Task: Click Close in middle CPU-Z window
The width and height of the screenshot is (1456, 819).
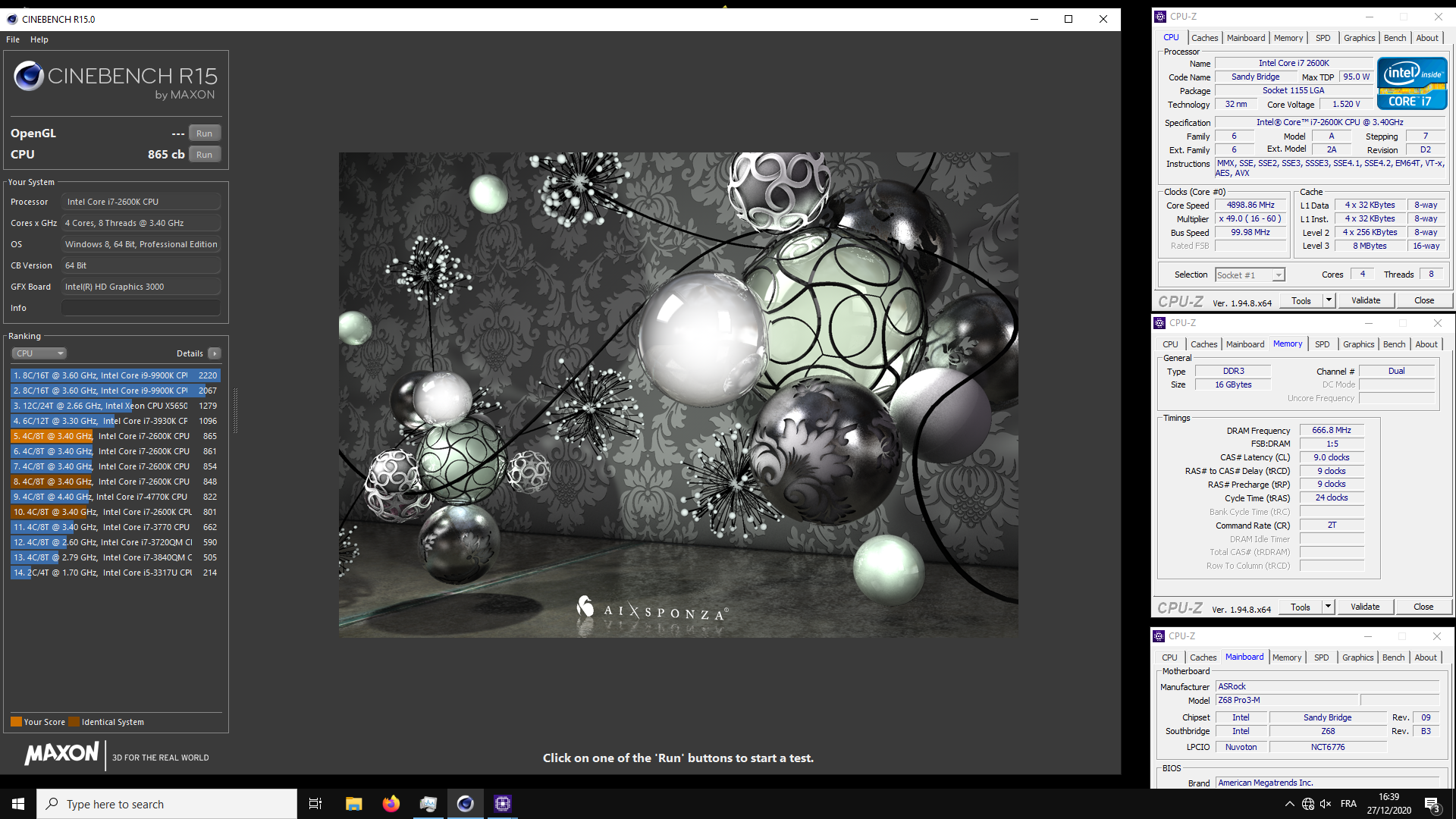Action: (x=1423, y=607)
